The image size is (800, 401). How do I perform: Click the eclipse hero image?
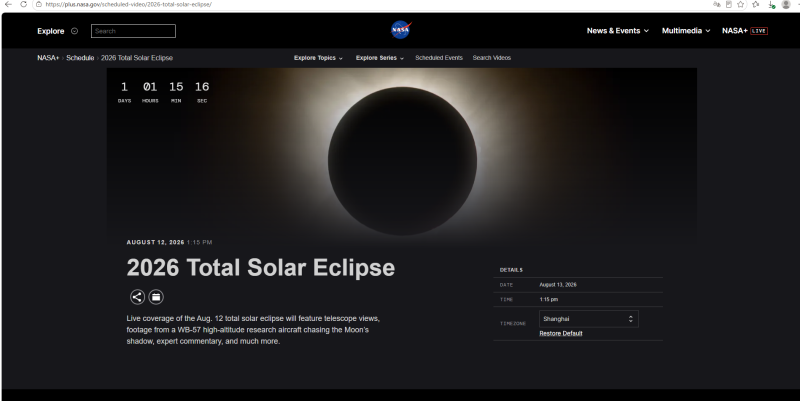tap(402, 158)
